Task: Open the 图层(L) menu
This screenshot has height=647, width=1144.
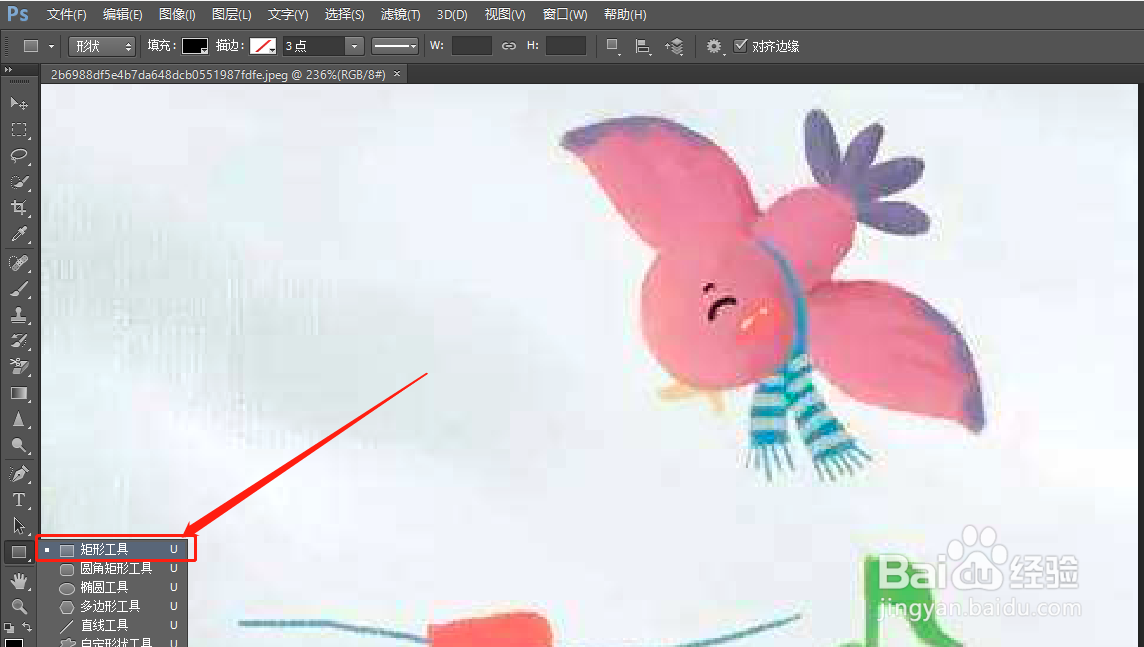Action: point(231,15)
